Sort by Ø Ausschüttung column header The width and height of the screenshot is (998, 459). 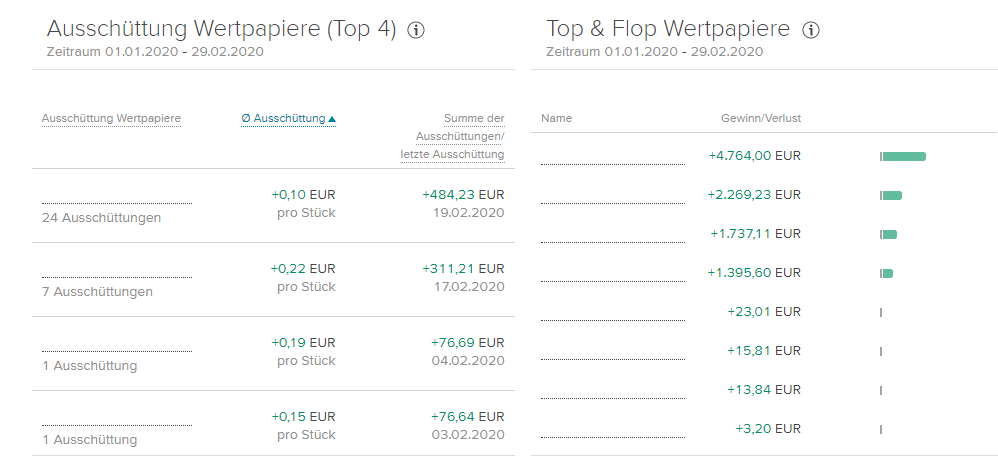coord(283,118)
